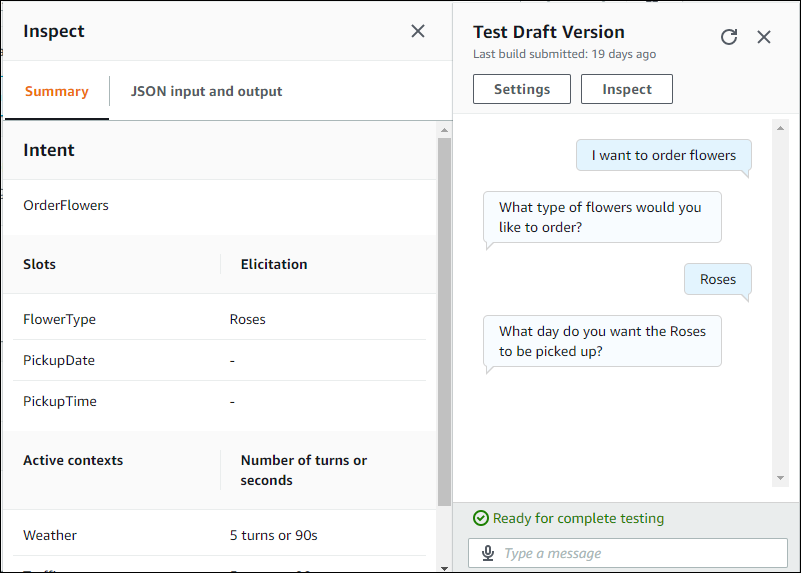Close the Test Draft Version window
This screenshot has width=801, height=573.
point(764,37)
